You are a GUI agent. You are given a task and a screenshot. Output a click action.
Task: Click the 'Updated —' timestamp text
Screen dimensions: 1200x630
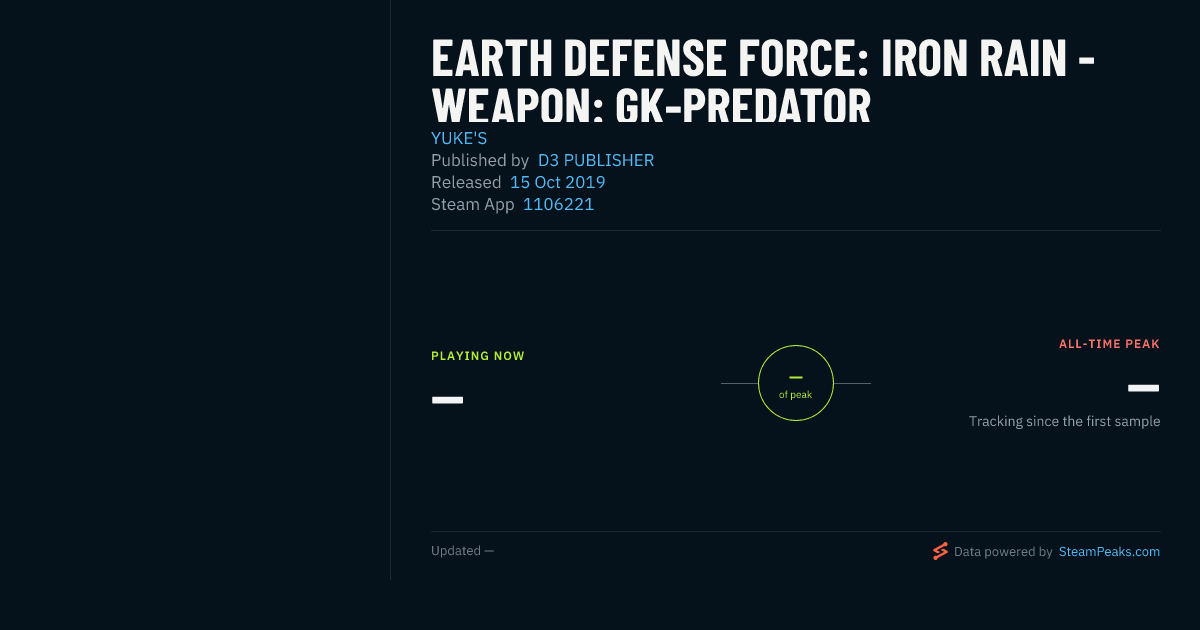pyautogui.click(x=463, y=551)
